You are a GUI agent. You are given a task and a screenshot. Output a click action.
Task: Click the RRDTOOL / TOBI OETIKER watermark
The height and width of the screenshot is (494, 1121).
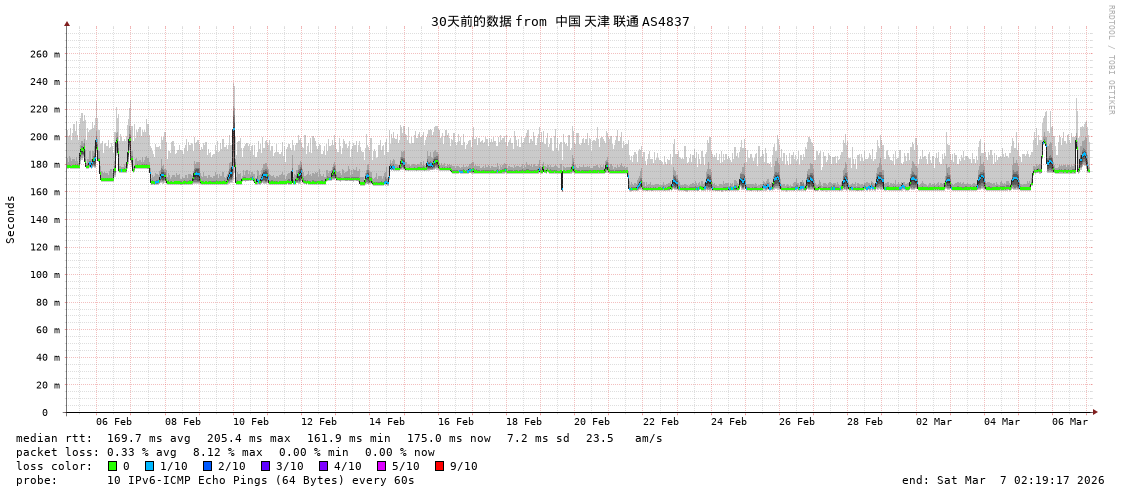coord(1110,60)
